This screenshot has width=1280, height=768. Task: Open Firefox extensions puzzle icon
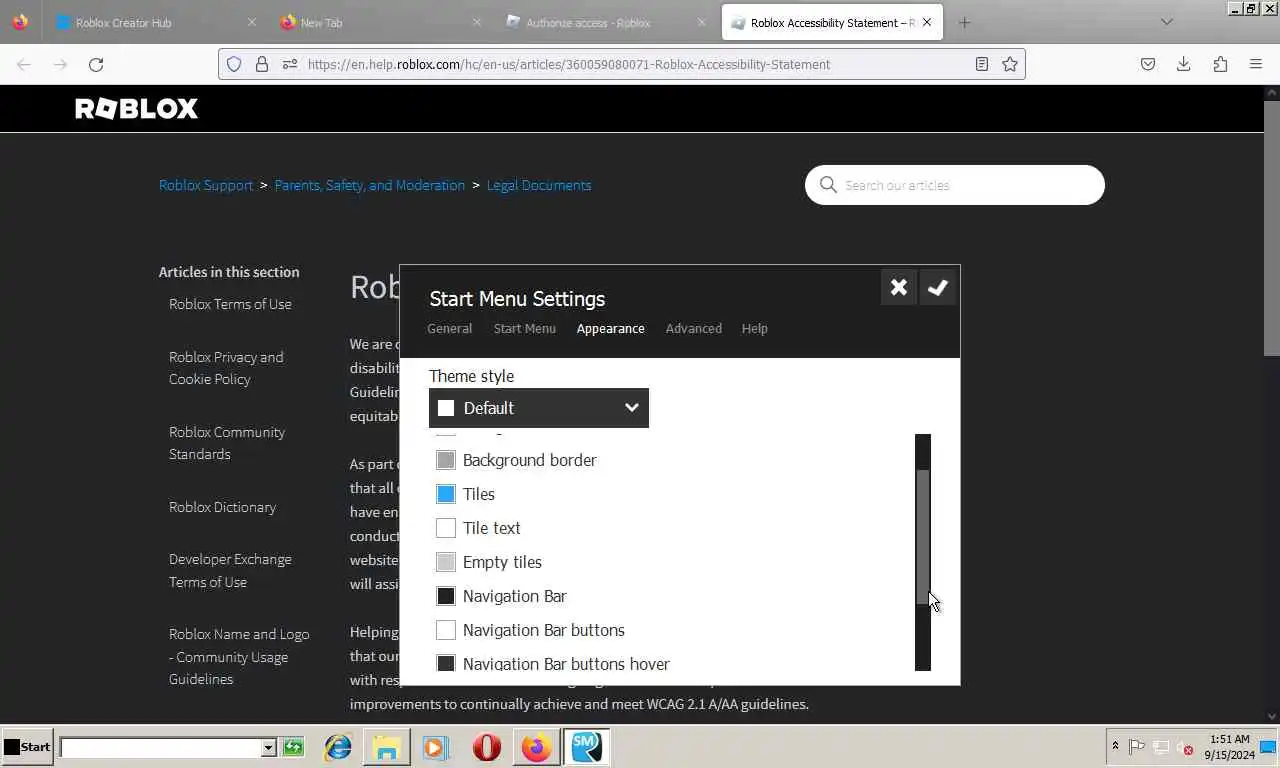pos(1220,64)
